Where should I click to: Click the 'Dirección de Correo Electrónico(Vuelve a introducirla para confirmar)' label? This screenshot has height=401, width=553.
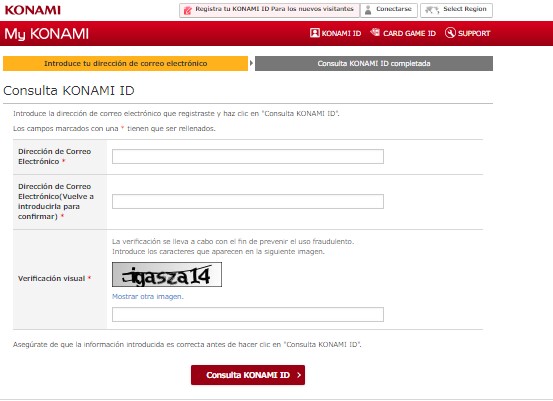[56, 201]
